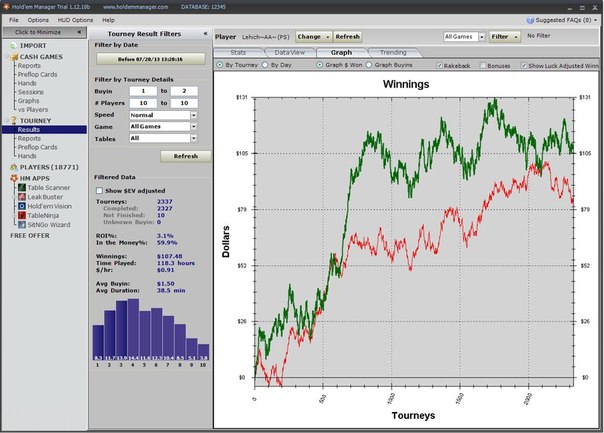Click the Tourney trophy icon
The image size is (604, 433).
tap(14, 121)
